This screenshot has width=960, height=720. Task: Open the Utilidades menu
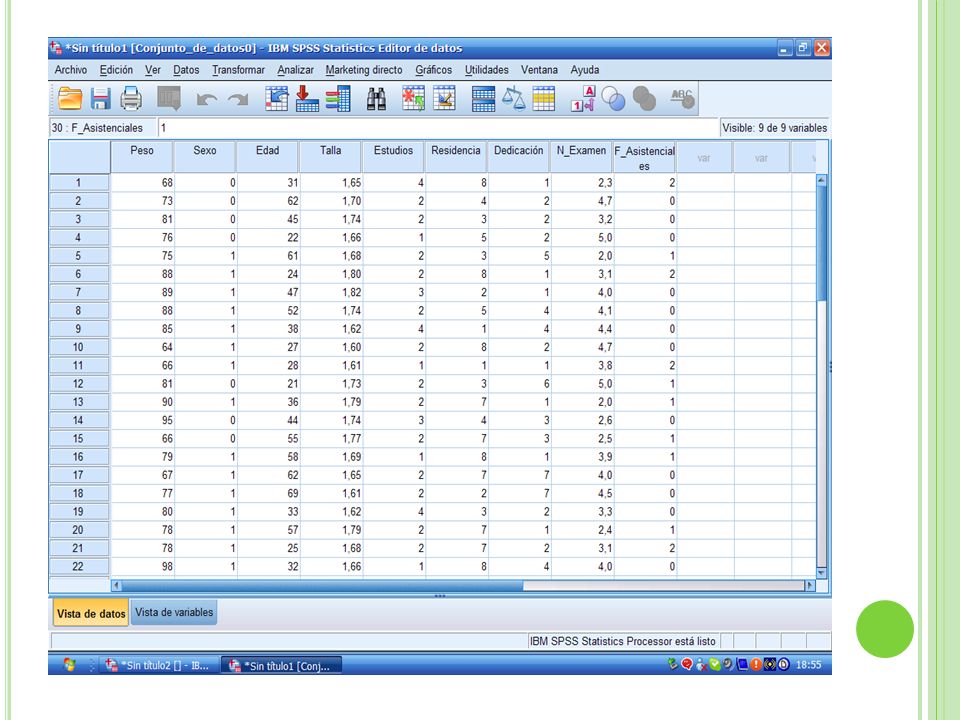tap(486, 70)
